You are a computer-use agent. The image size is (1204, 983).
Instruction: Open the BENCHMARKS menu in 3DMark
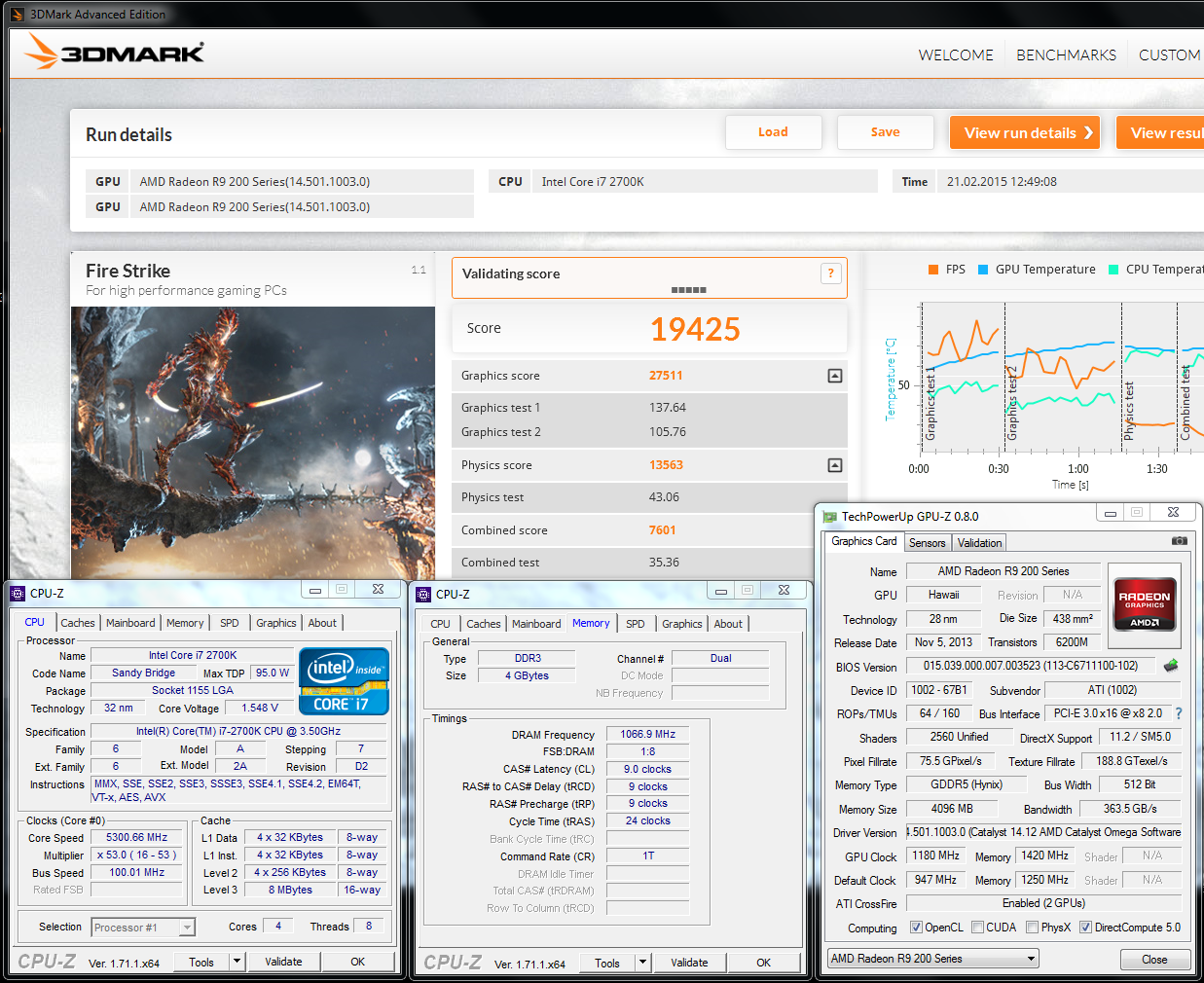tap(1066, 55)
